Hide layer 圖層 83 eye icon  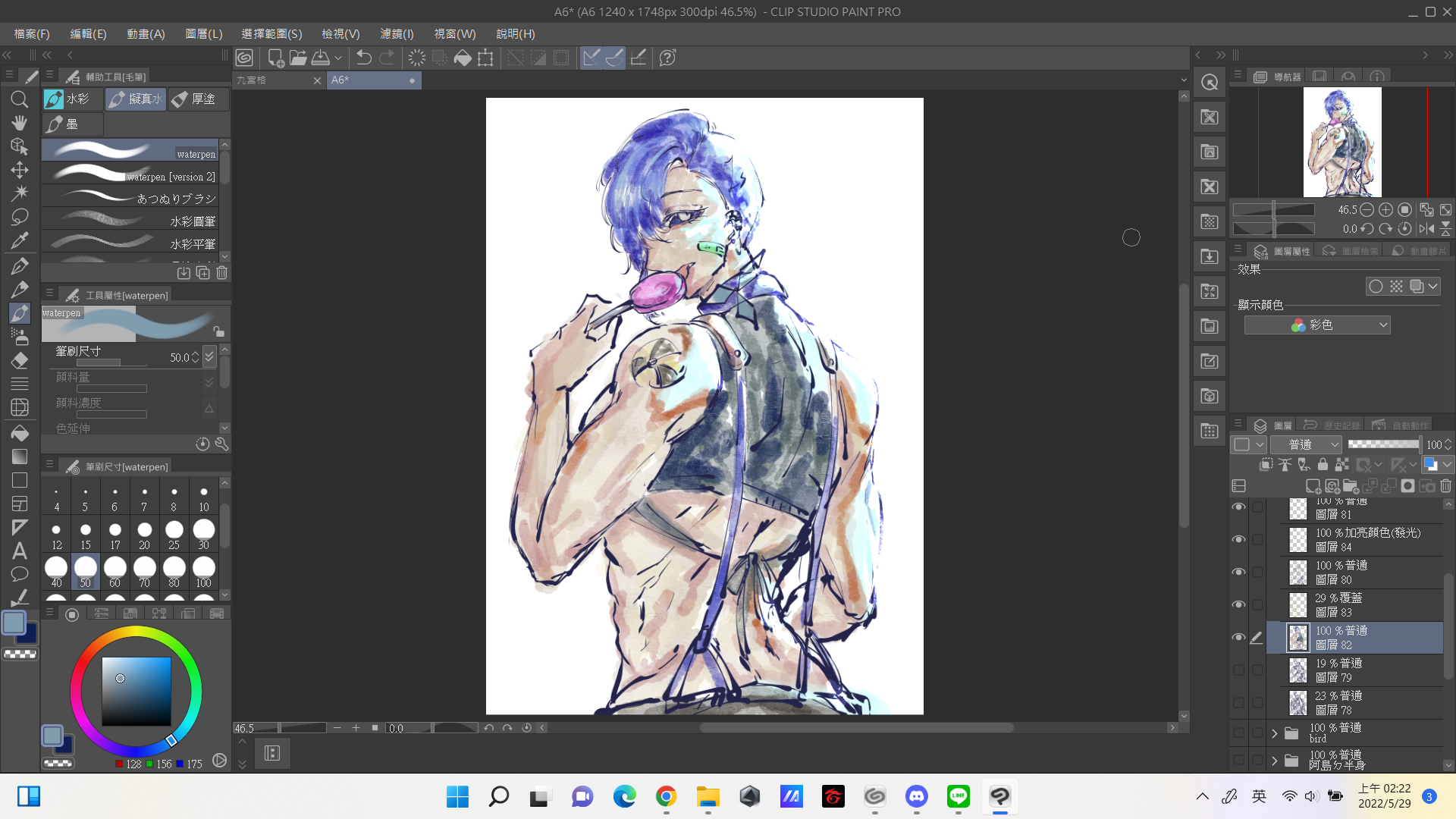click(x=1239, y=604)
